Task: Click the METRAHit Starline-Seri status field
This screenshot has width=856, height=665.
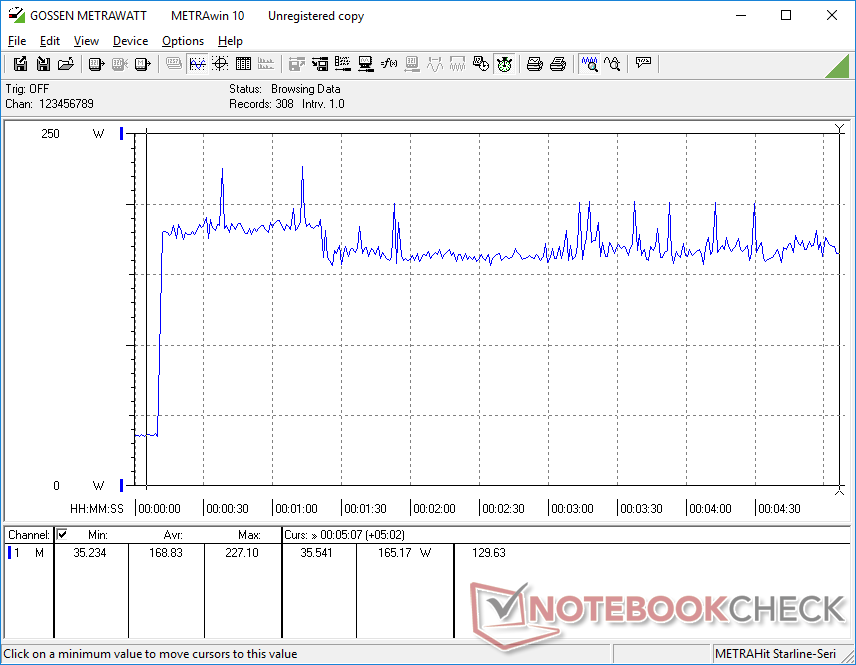Action: click(775, 654)
